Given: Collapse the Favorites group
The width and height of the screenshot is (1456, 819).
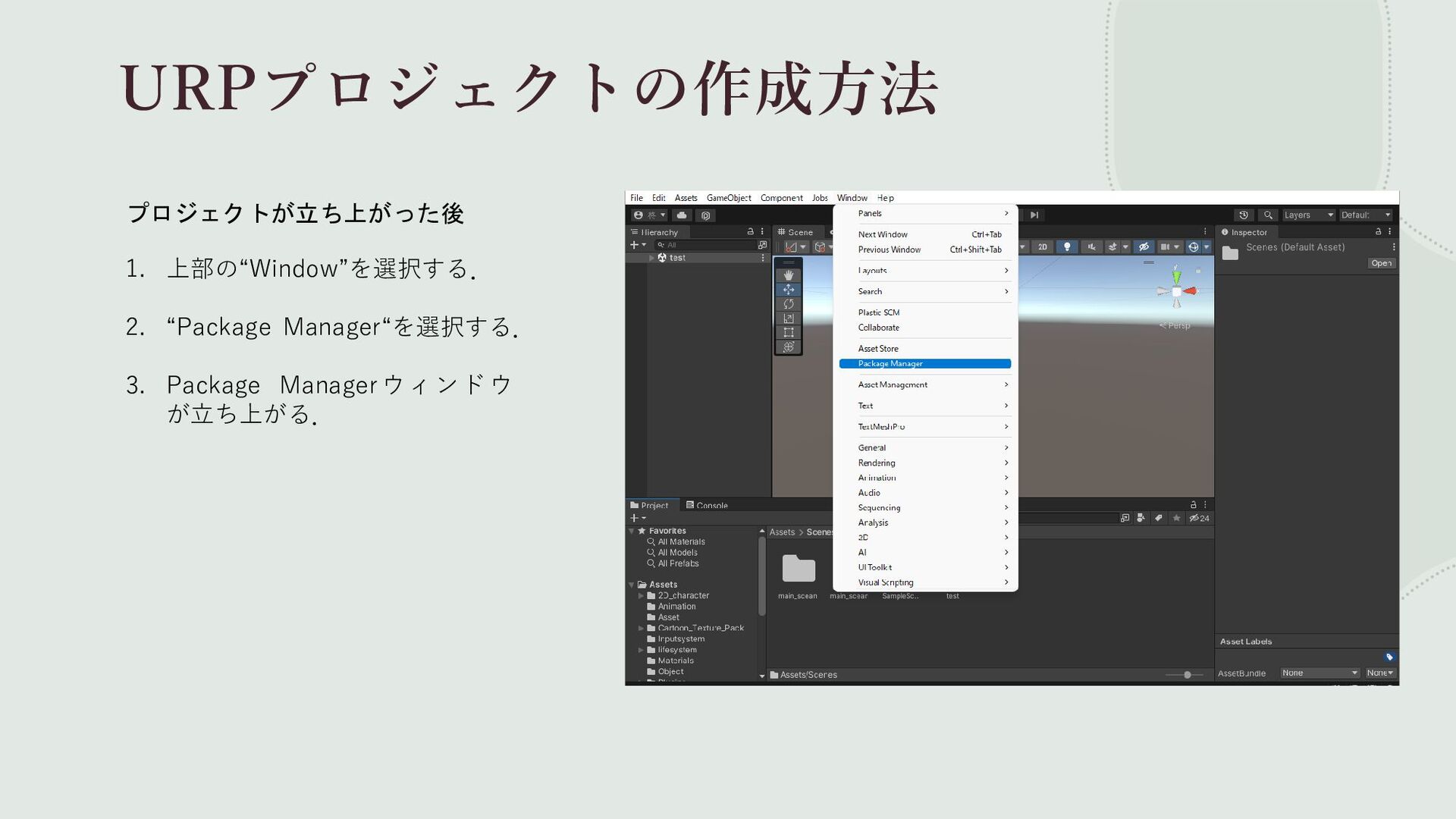Looking at the screenshot, I should click(632, 531).
